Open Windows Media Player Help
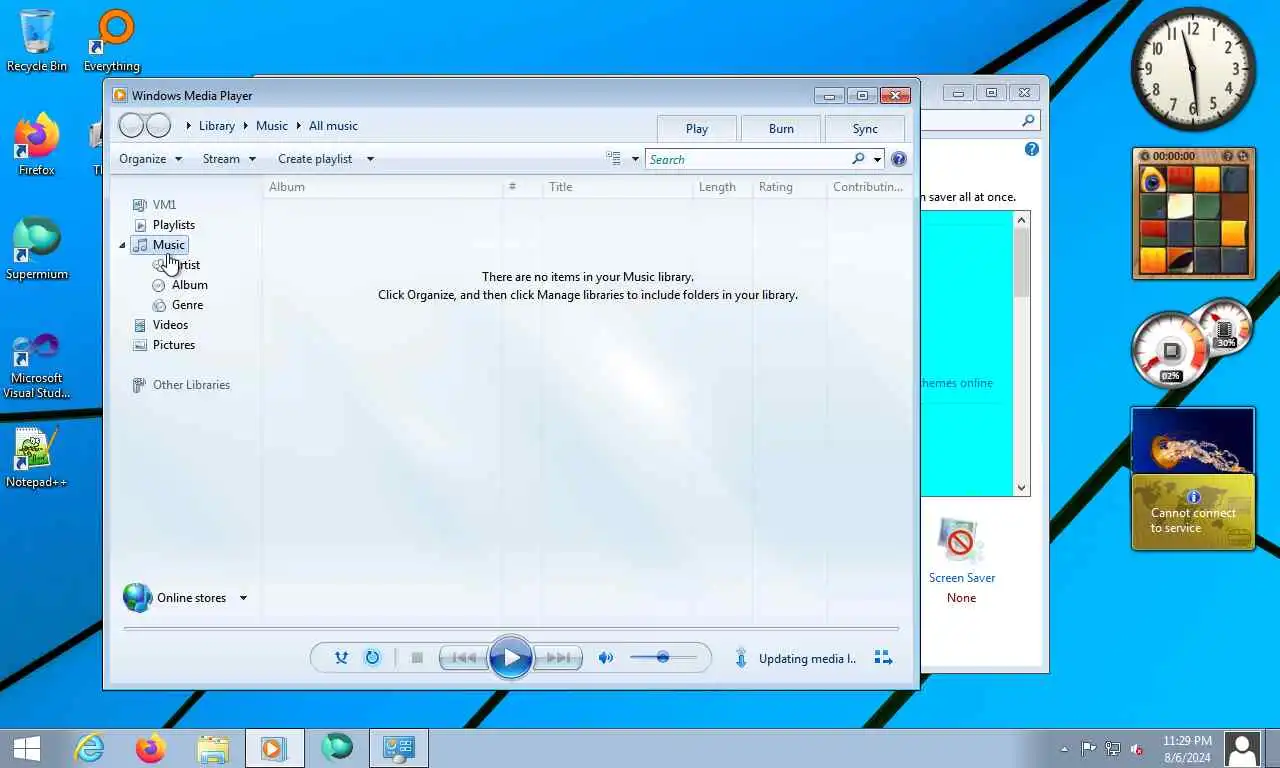This screenshot has height=768, width=1280. pyautogui.click(x=899, y=159)
